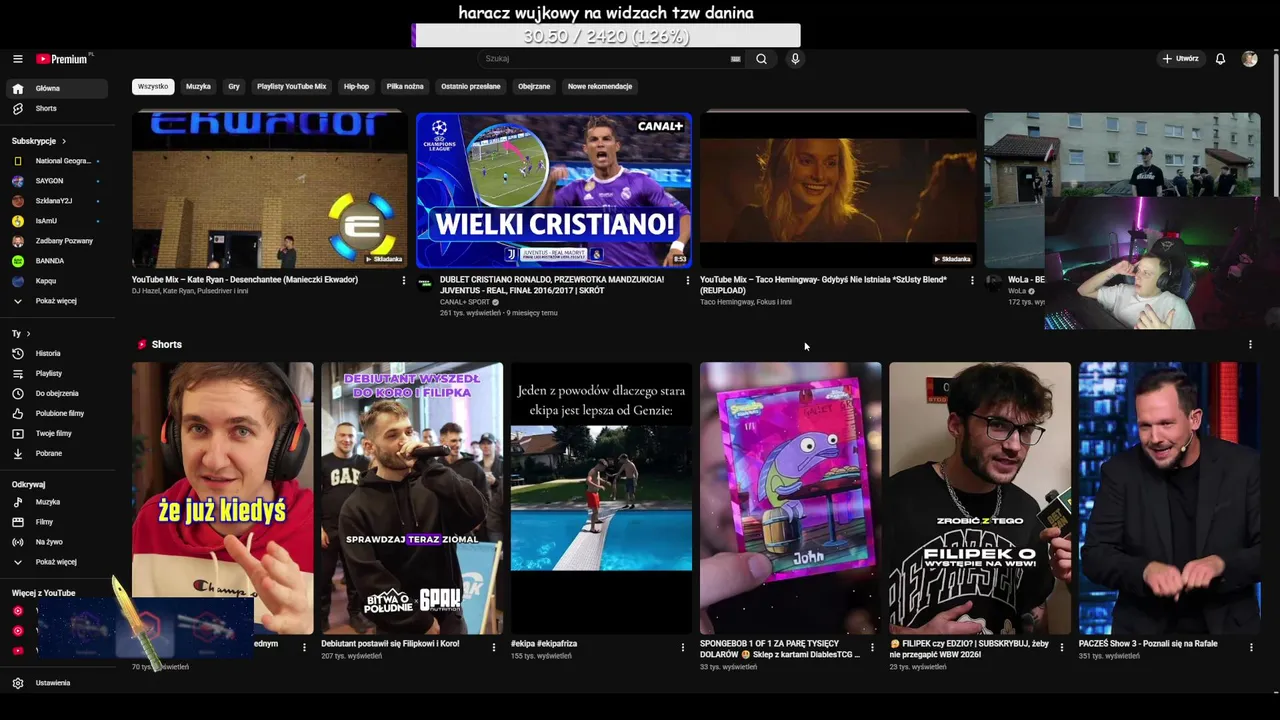
Task: Select Playlisty YouTube Mix chip
Action: 291,86
